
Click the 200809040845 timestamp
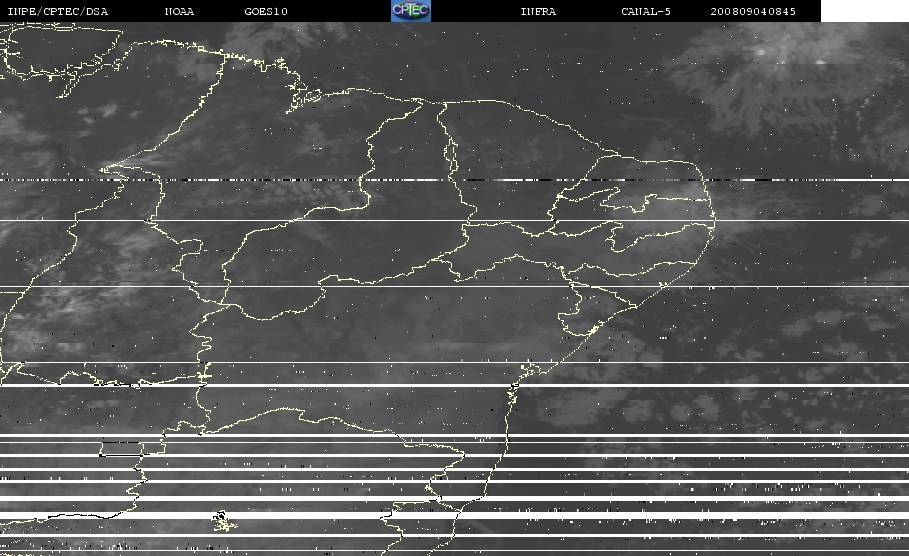752,11
